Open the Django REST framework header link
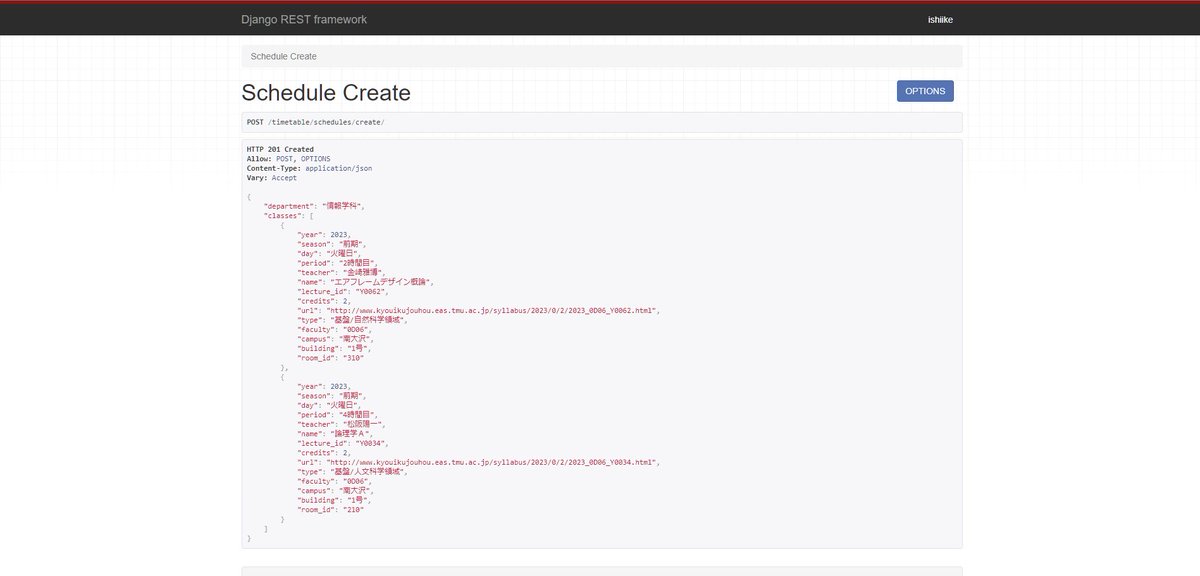1200x576 pixels. [304, 20]
